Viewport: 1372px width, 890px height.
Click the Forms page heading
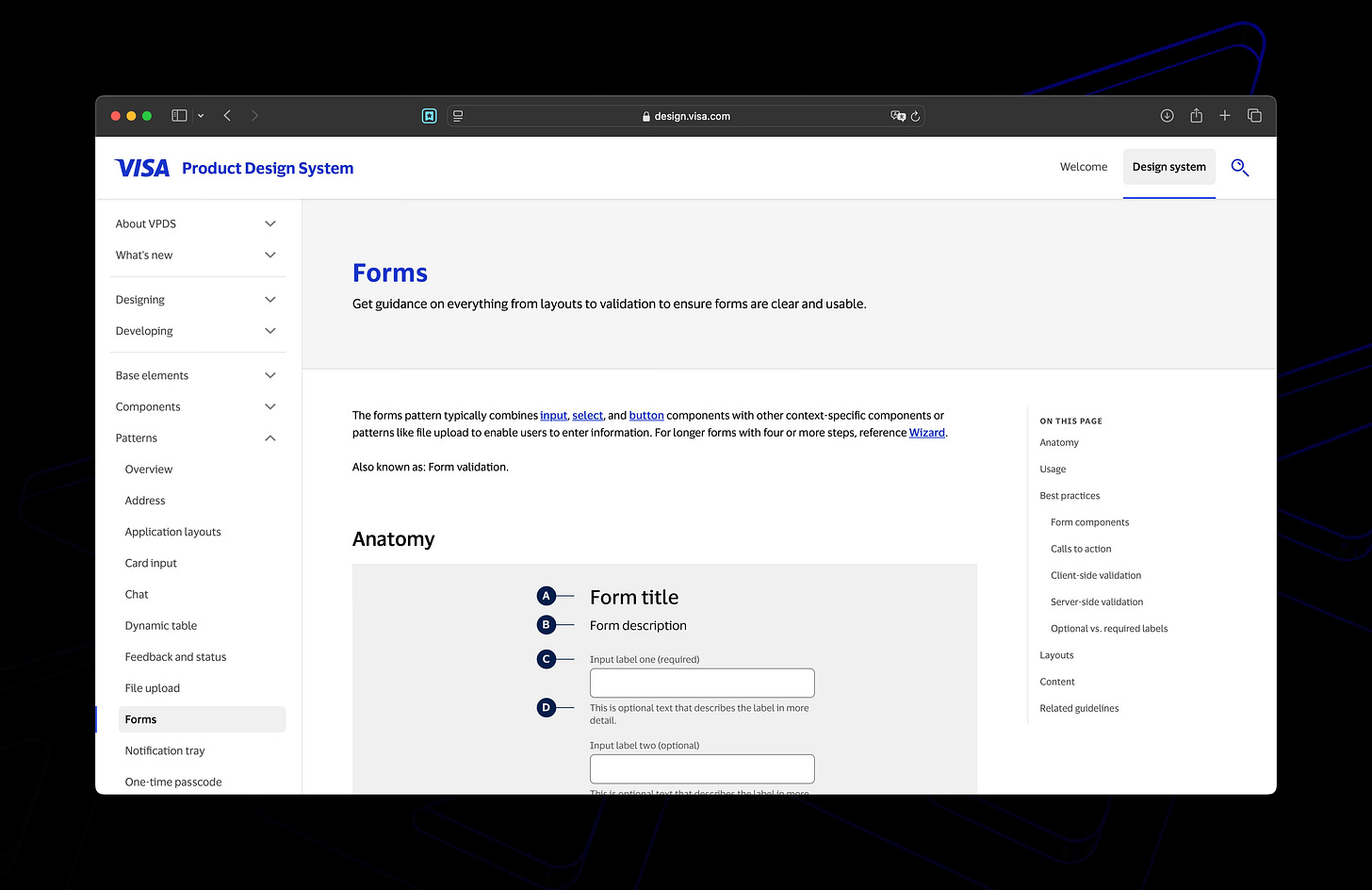(x=390, y=272)
